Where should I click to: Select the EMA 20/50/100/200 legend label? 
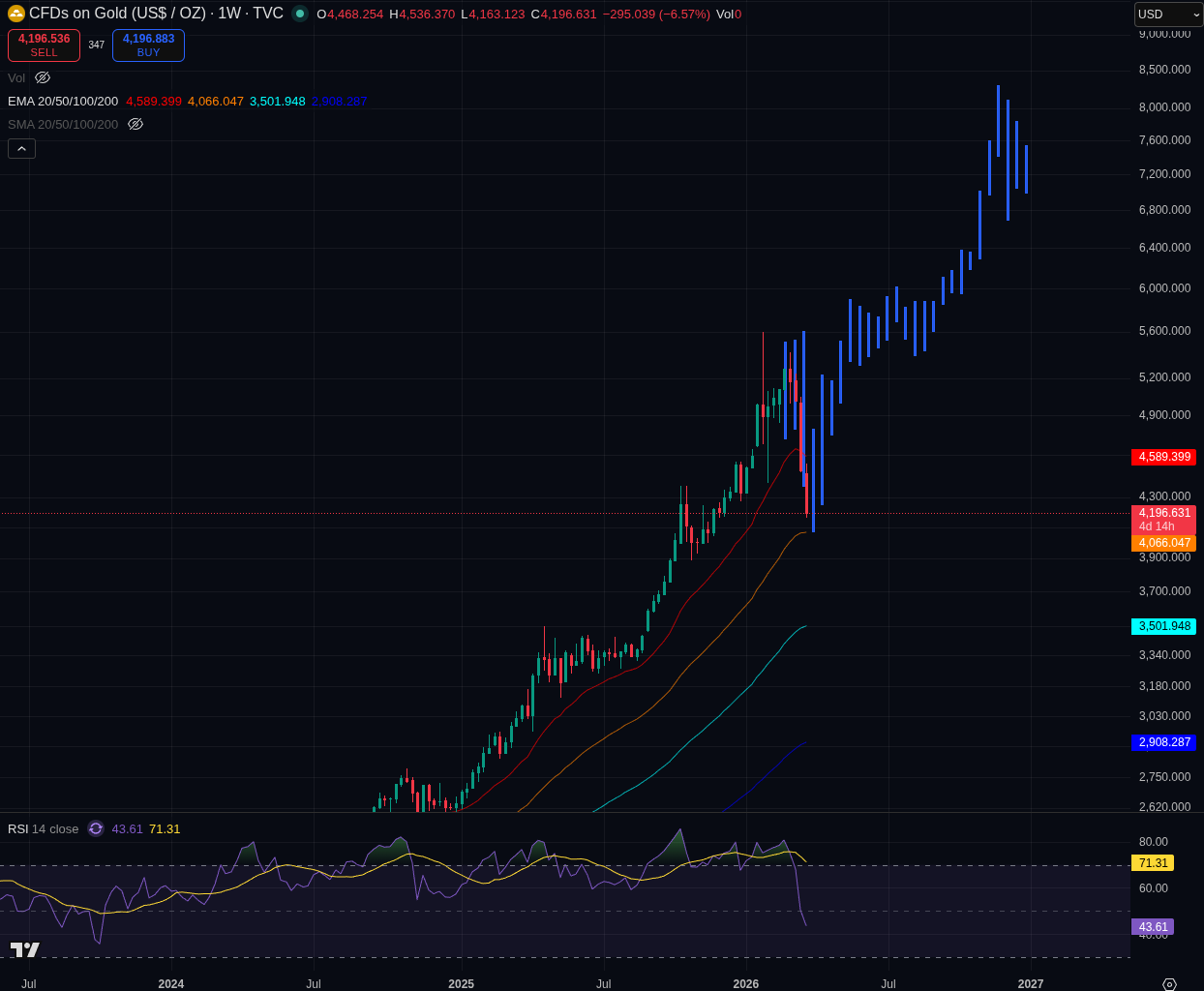(63, 101)
